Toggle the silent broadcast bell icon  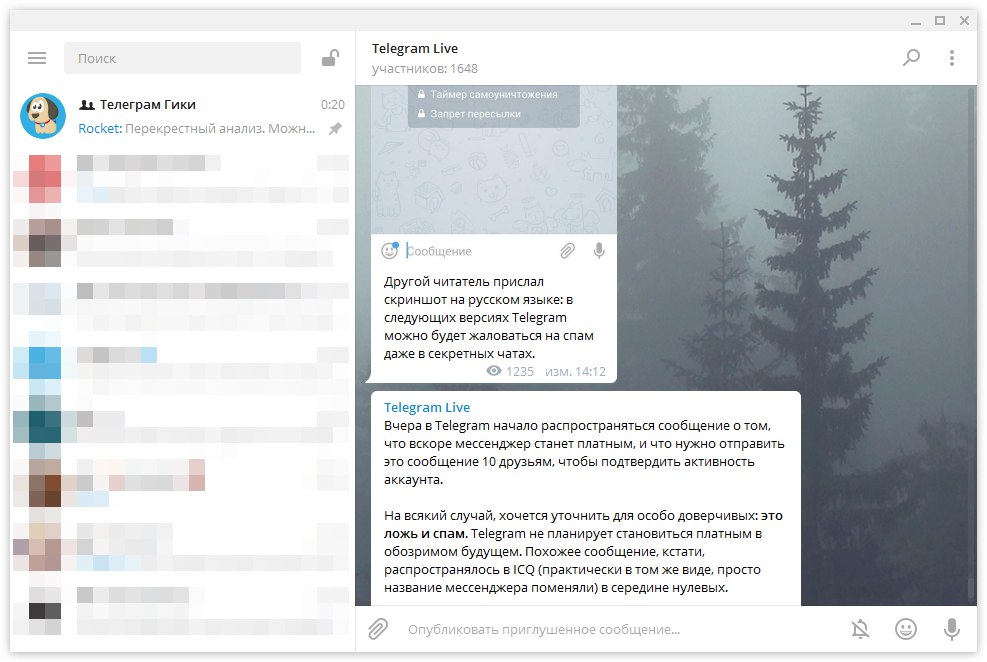coord(860,629)
